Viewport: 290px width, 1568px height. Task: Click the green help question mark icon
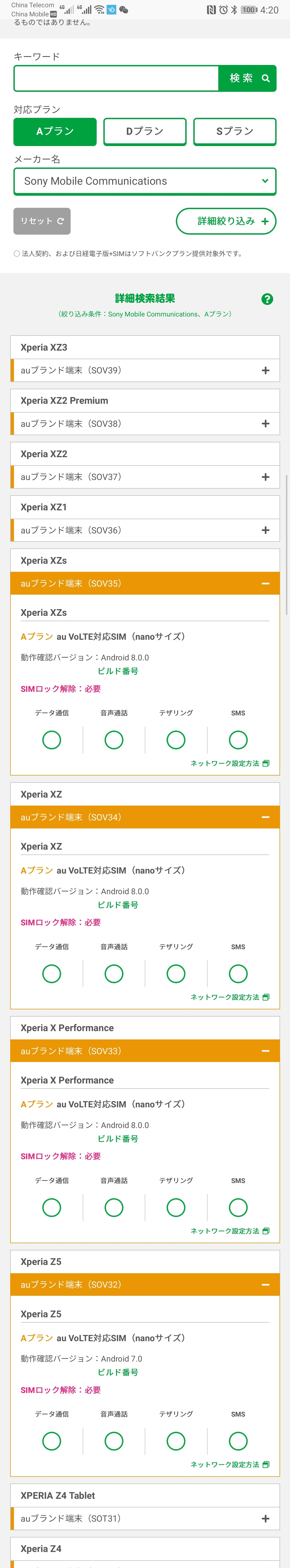point(267,299)
